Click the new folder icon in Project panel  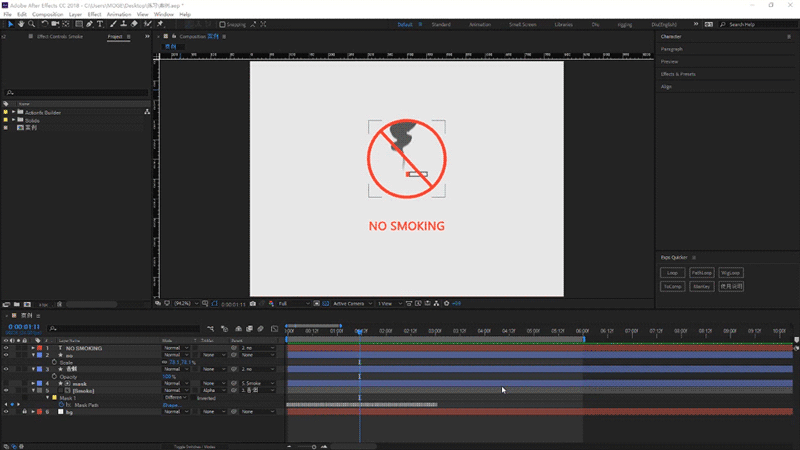tap(17, 305)
